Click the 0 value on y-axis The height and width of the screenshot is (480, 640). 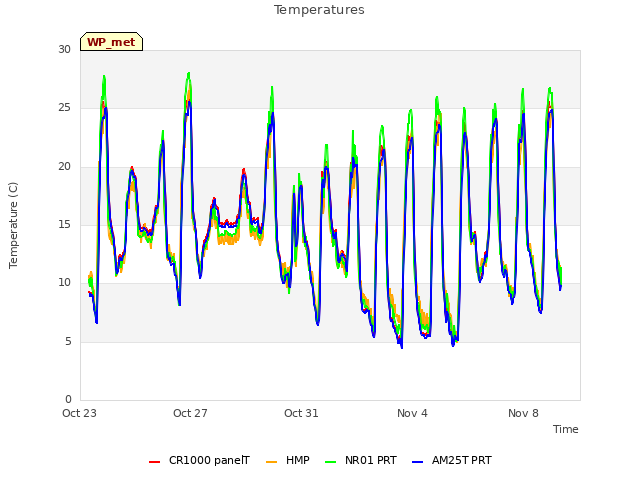tap(68, 399)
